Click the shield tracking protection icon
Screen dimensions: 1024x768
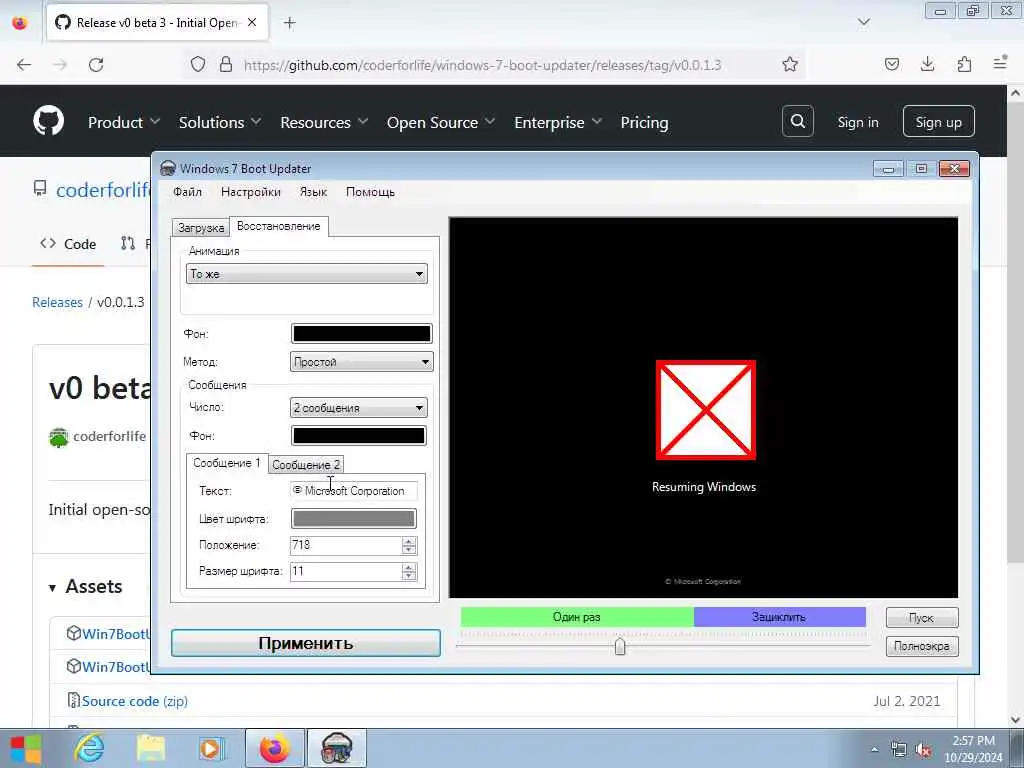pyautogui.click(x=198, y=64)
